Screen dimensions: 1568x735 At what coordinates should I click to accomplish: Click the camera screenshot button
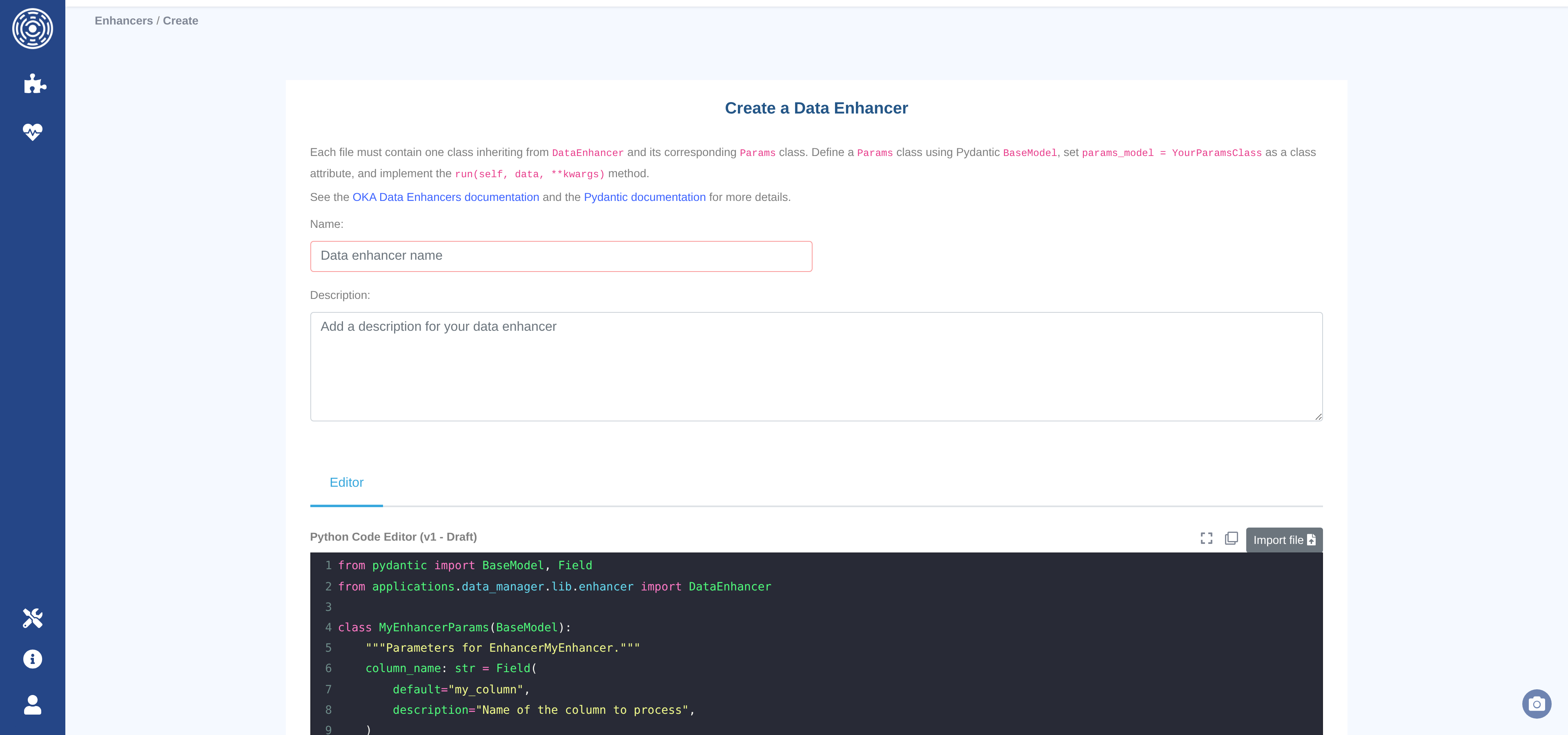(1536, 704)
